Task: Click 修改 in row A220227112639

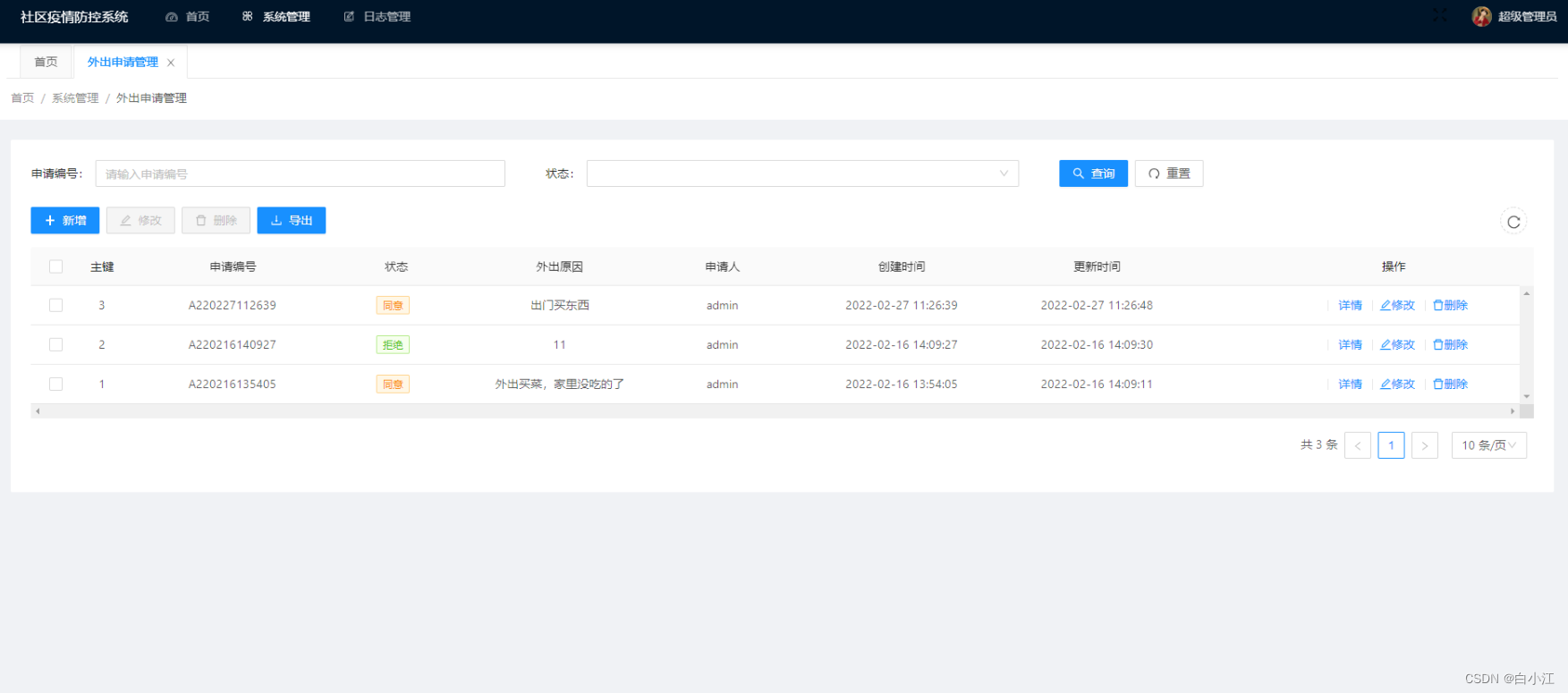Action: click(1397, 305)
